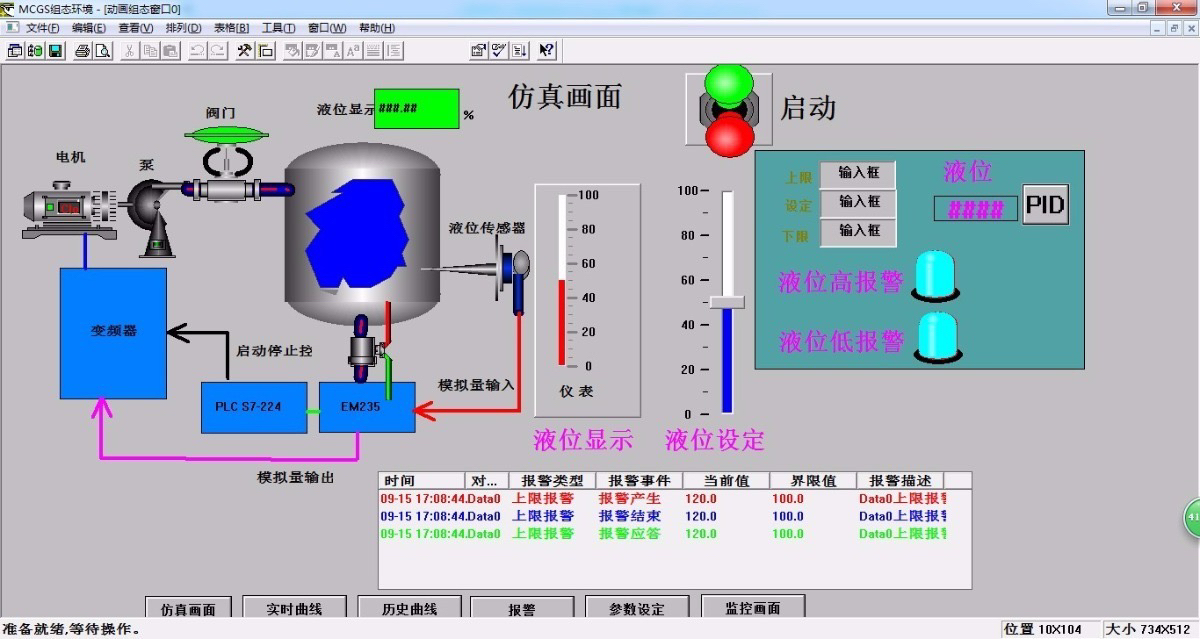
Task: Click the 报警应答 cell in green row
Action: [x=630, y=534]
